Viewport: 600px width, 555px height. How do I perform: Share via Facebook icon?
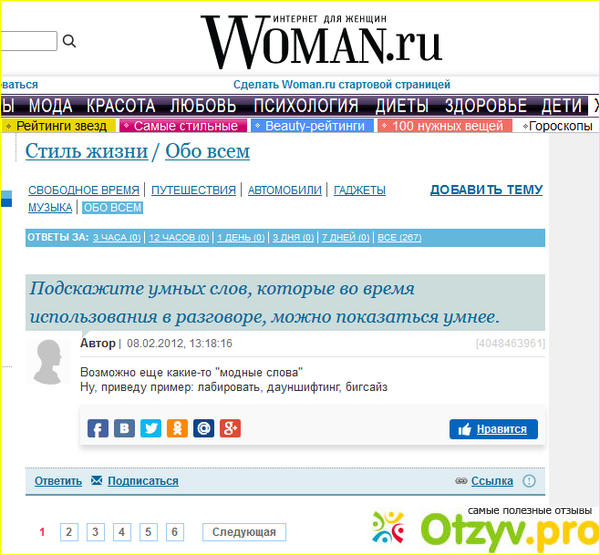[x=98, y=429]
